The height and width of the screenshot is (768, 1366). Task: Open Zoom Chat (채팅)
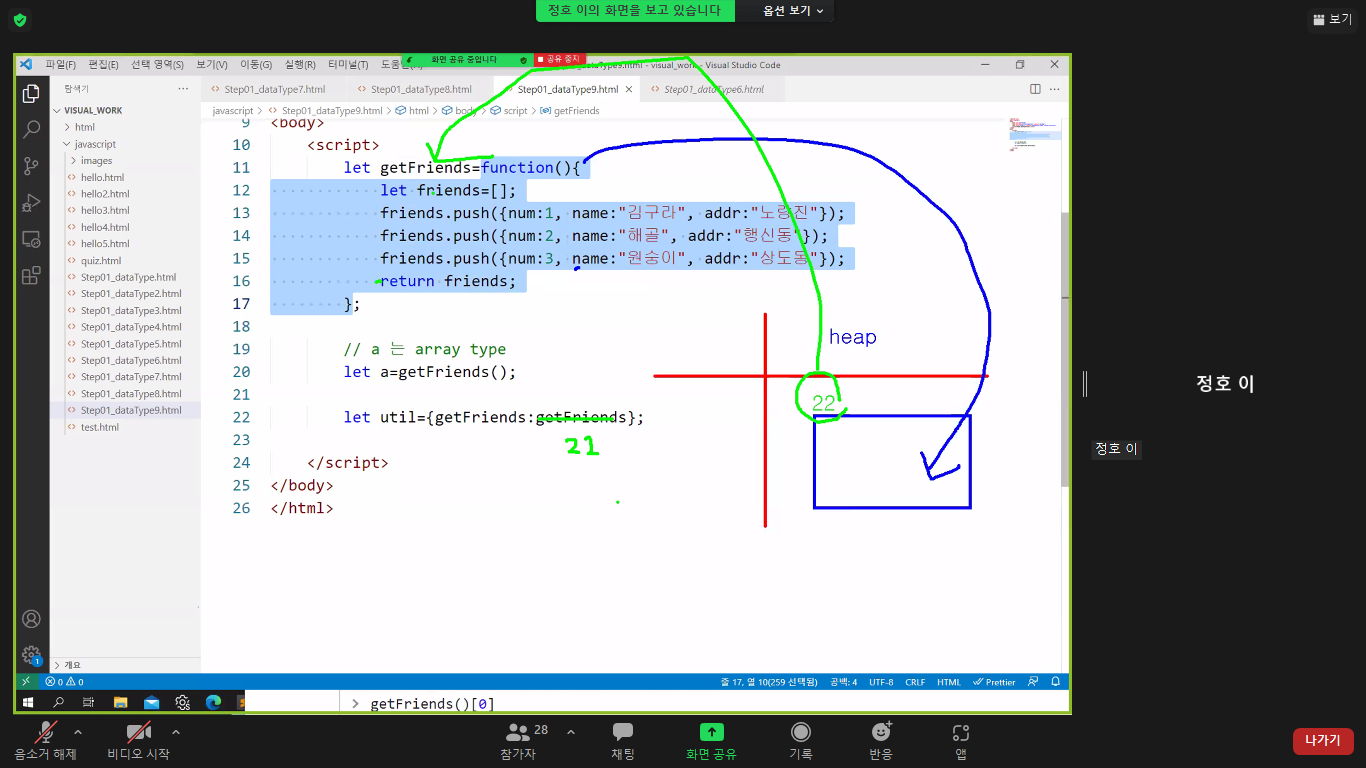coord(623,741)
